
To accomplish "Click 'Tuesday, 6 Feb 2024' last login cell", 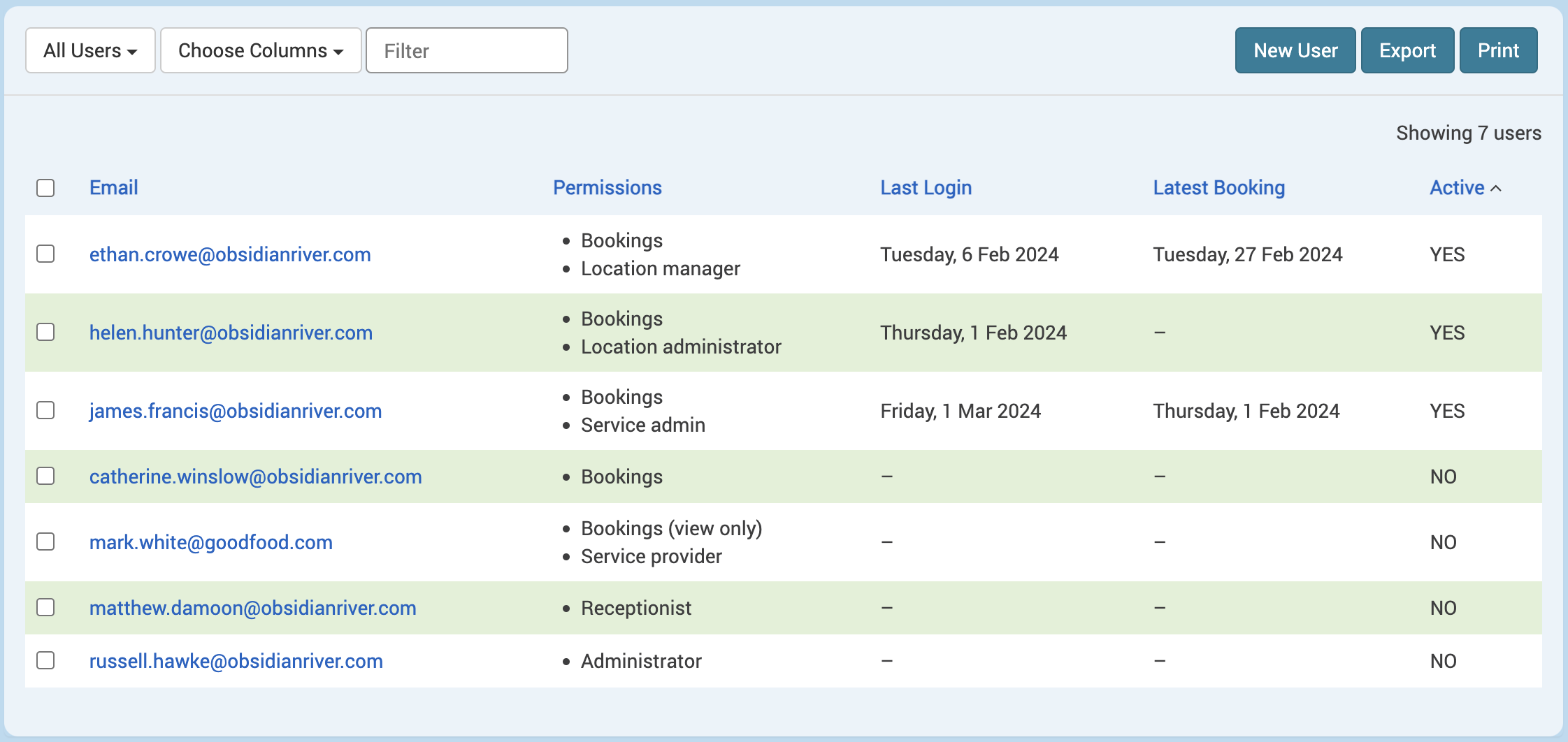I will tap(969, 254).
